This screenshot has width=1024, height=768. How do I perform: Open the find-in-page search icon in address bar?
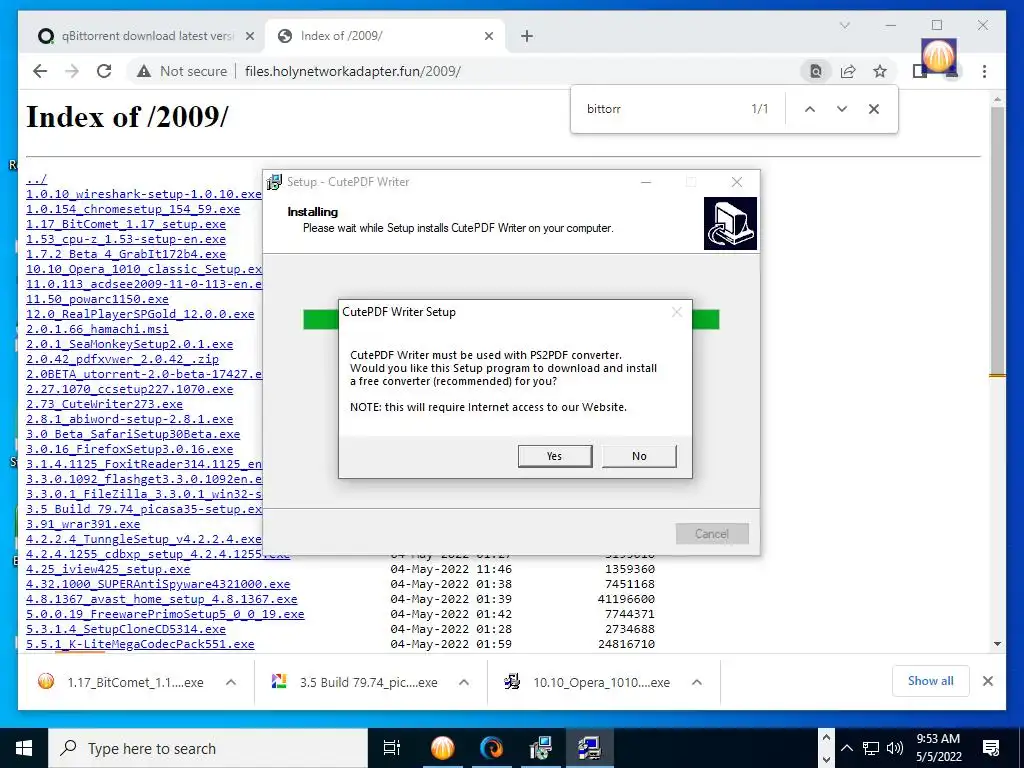pyautogui.click(x=816, y=71)
